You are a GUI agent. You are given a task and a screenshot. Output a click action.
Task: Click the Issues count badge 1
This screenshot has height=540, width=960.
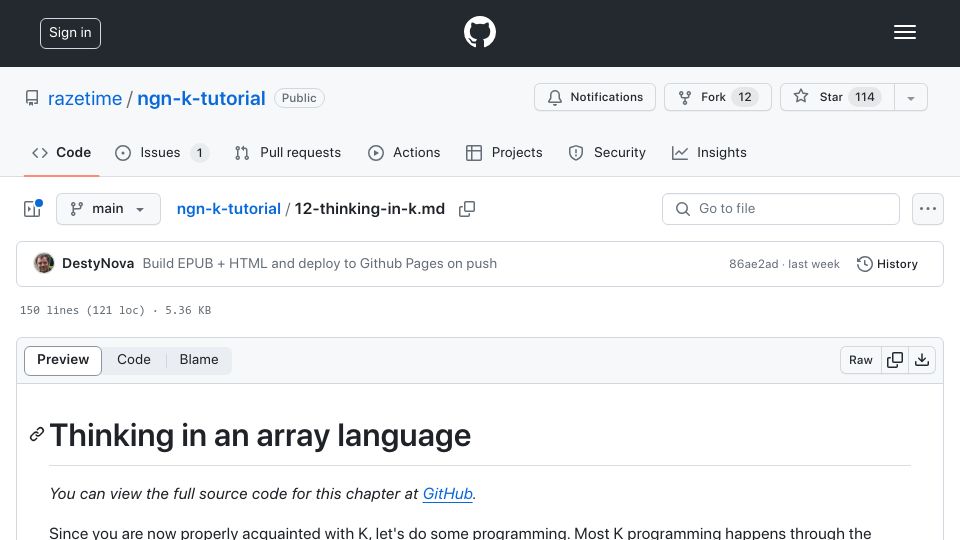point(199,152)
